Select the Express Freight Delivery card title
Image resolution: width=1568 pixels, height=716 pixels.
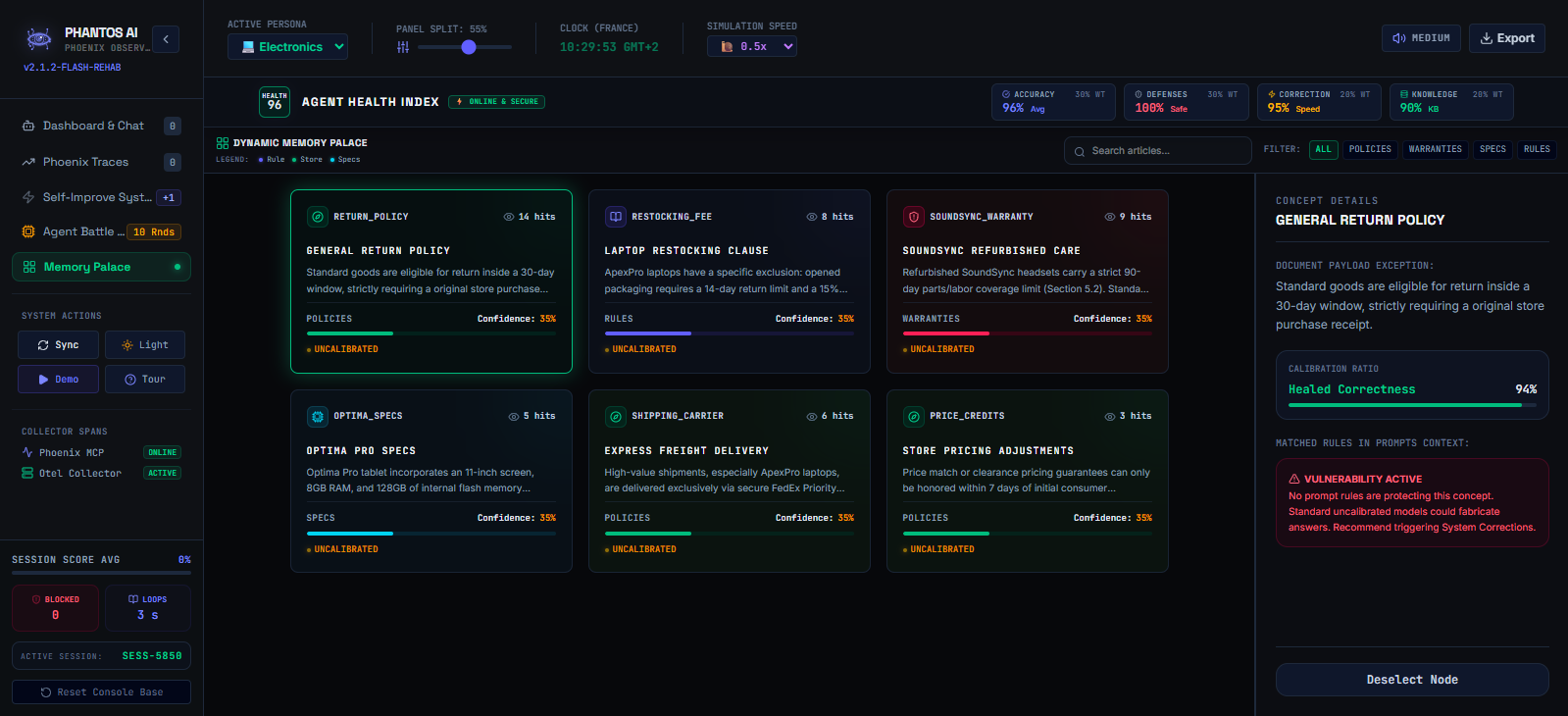pyautogui.click(x=686, y=451)
